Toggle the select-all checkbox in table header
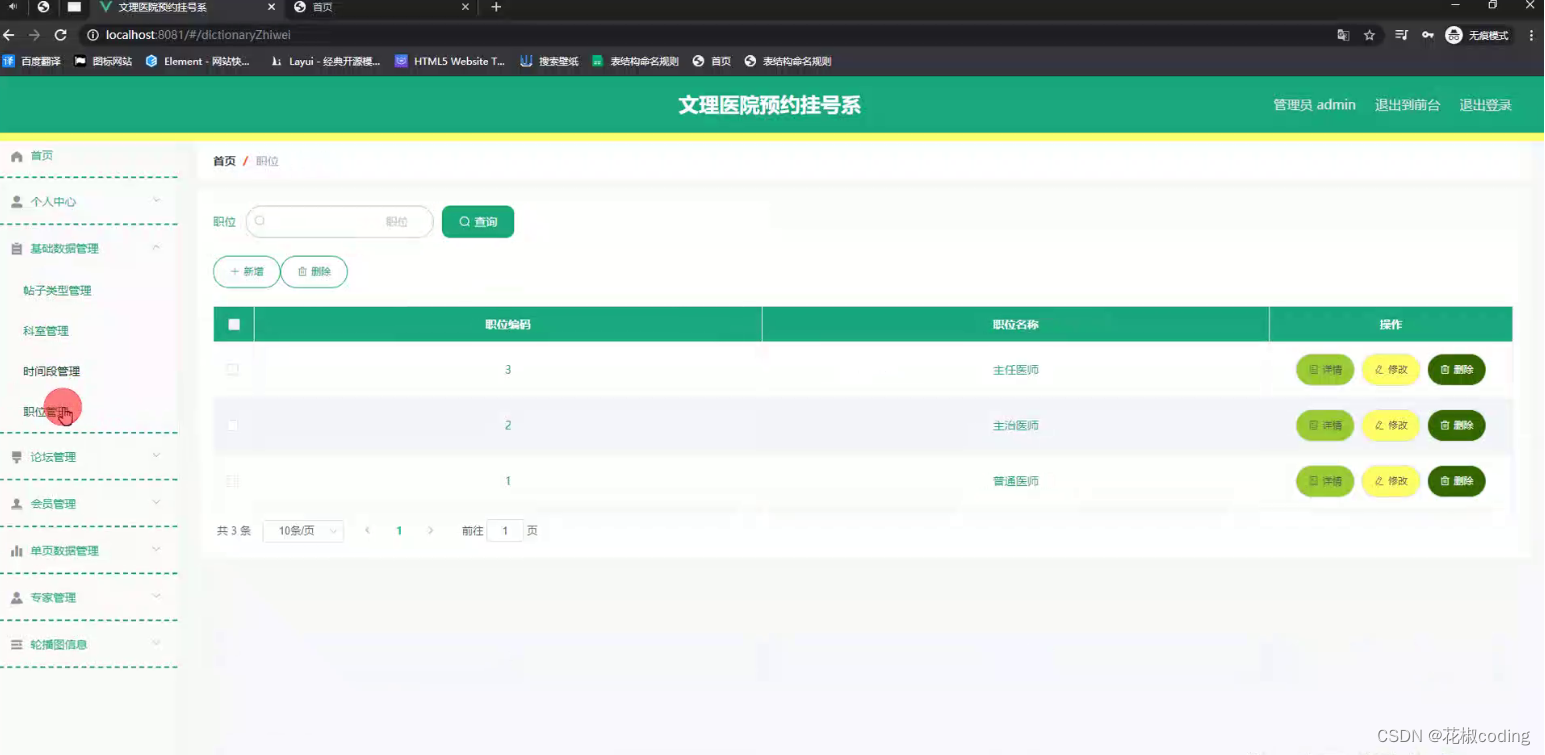This screenshot has height=755, width=1545. click(234, 324)
